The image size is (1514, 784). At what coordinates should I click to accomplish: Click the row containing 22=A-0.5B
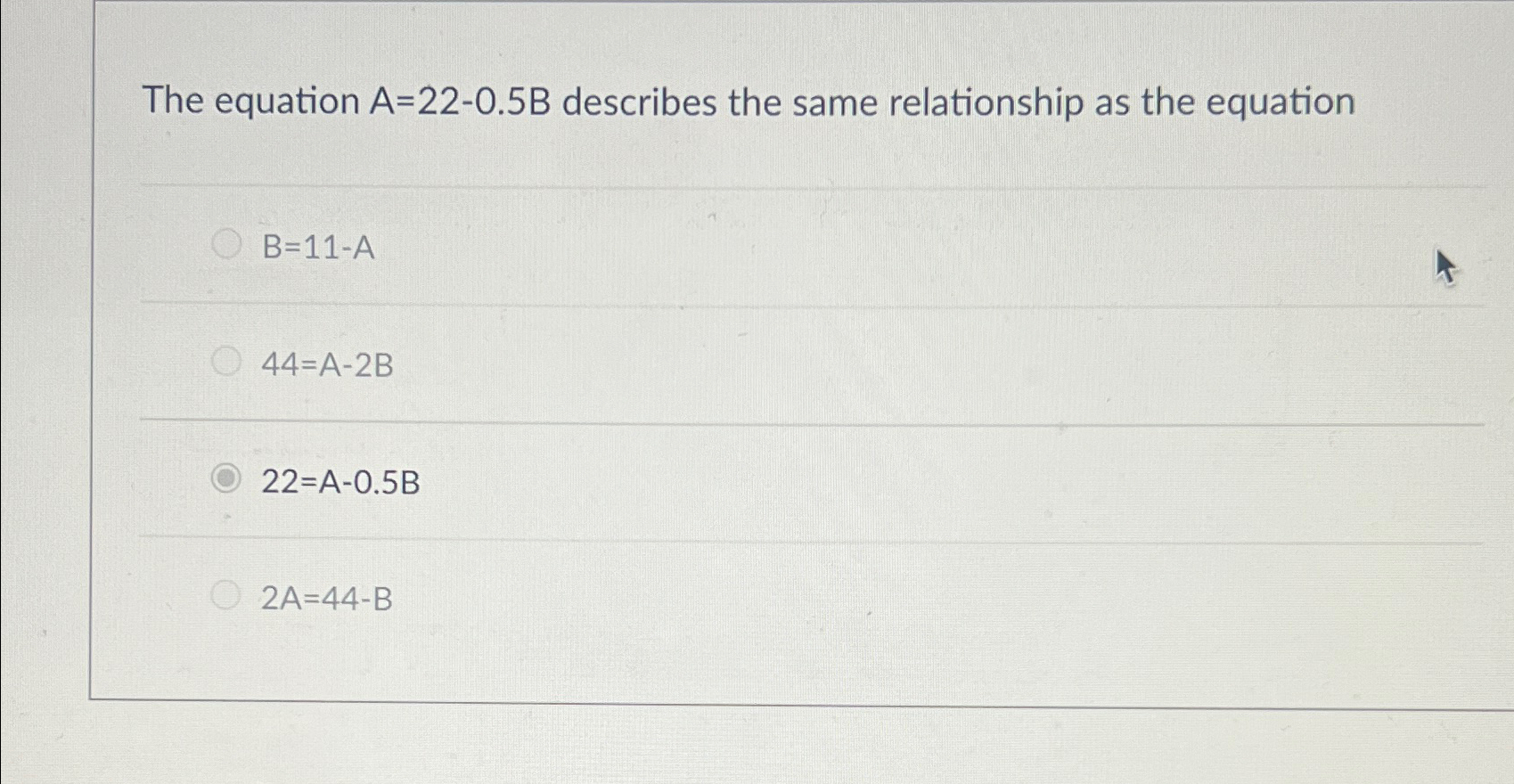(x=713, y=482)
